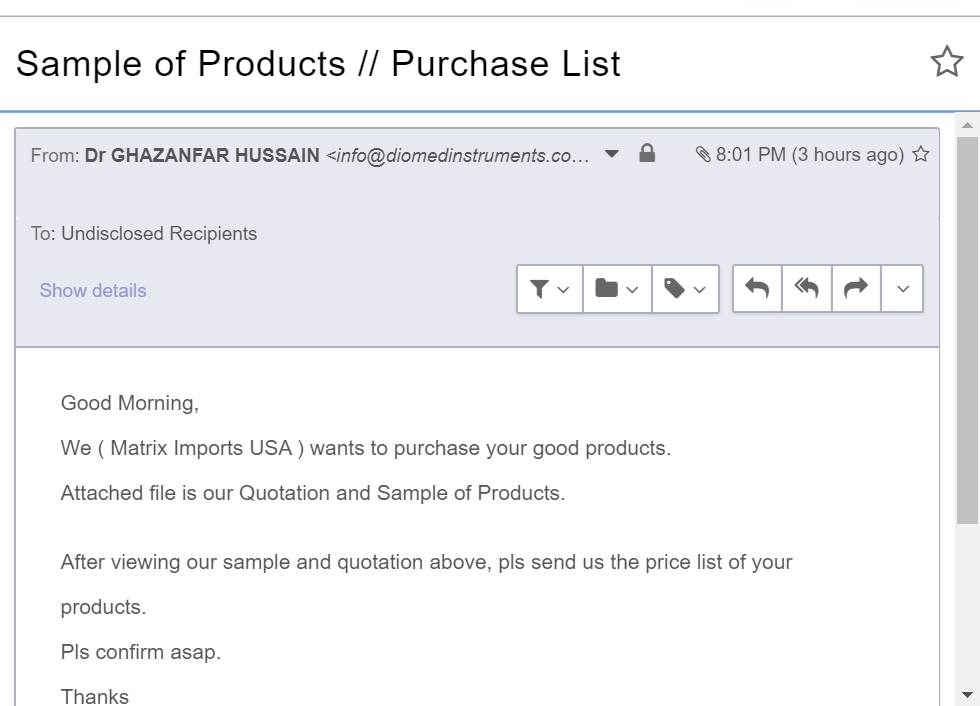
Task: Expand the sender options triangle
Action: point(613,154)
